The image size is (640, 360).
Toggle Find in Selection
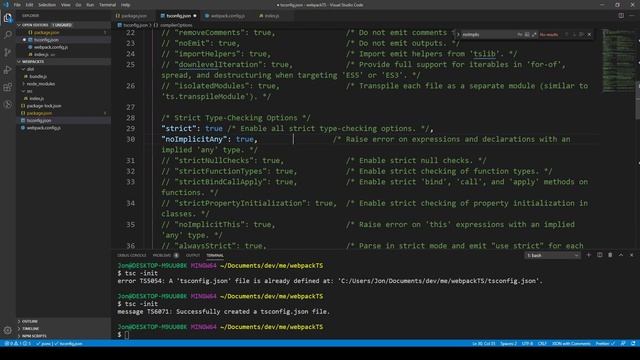[x=581, y=35]
